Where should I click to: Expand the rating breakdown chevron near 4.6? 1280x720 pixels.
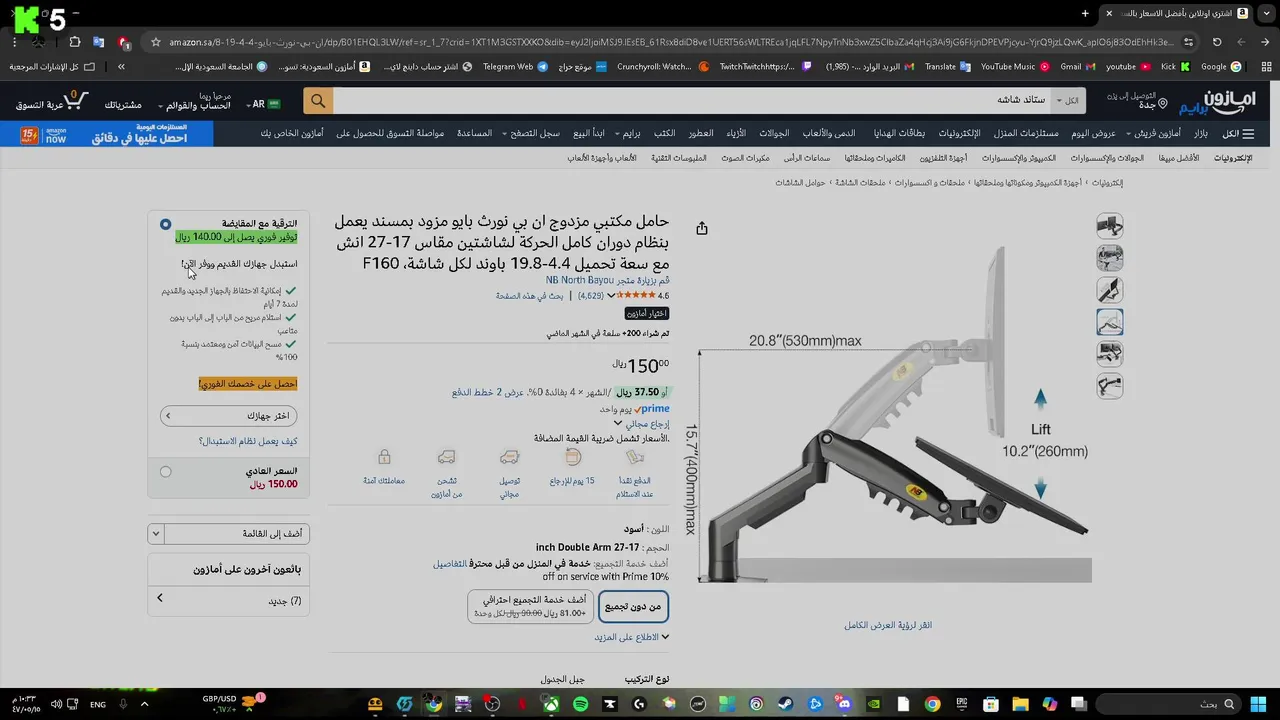tap(611, 296)
